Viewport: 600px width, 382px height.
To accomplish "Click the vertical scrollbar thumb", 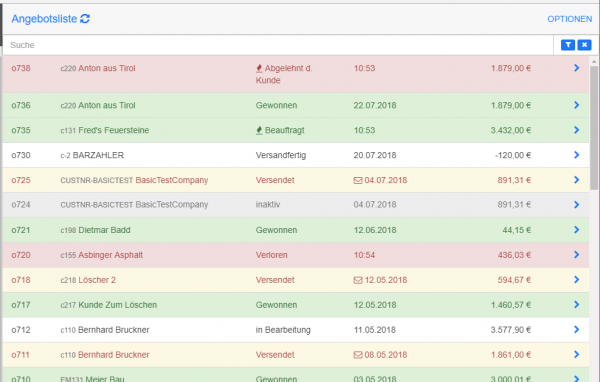I will (594, 127).
